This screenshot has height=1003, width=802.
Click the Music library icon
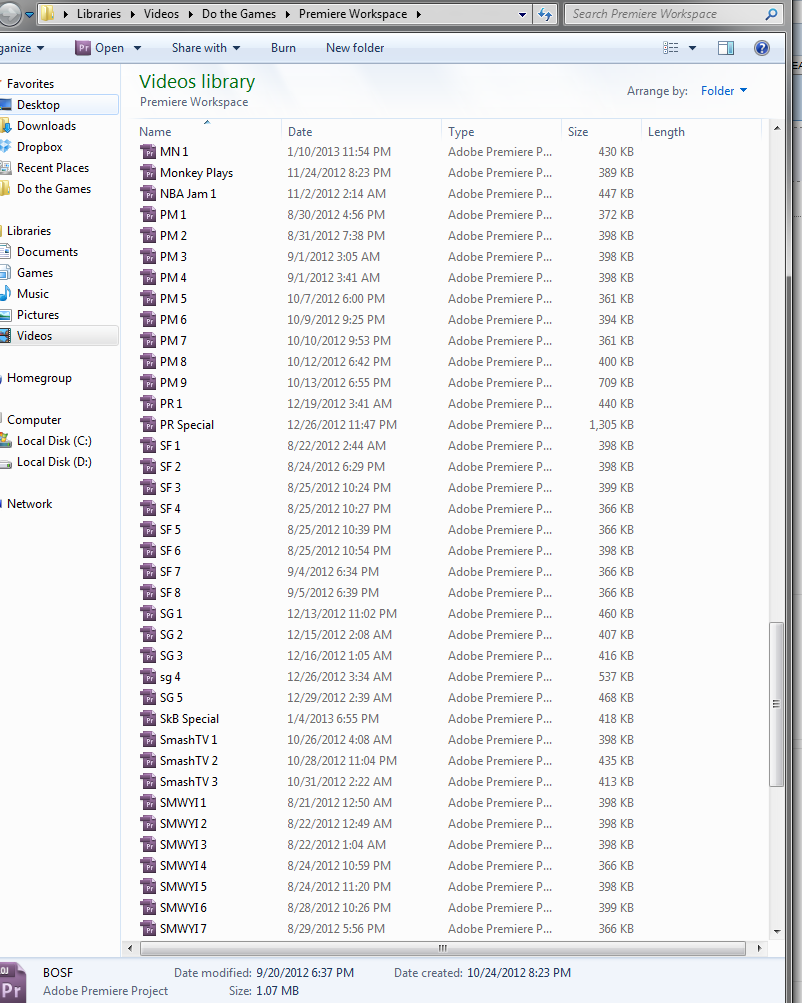(5, 294)
